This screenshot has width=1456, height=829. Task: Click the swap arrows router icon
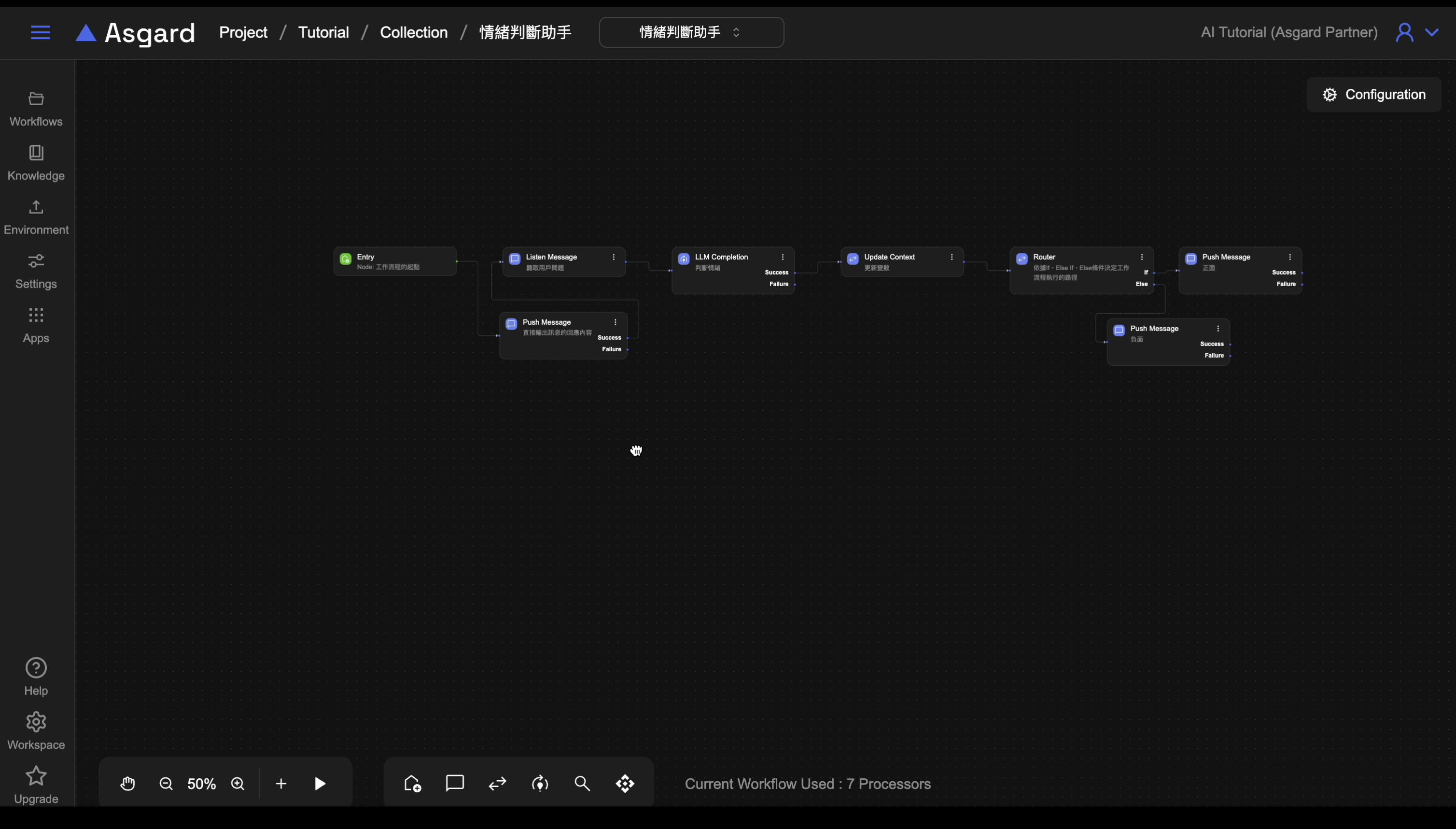point(497,784)
